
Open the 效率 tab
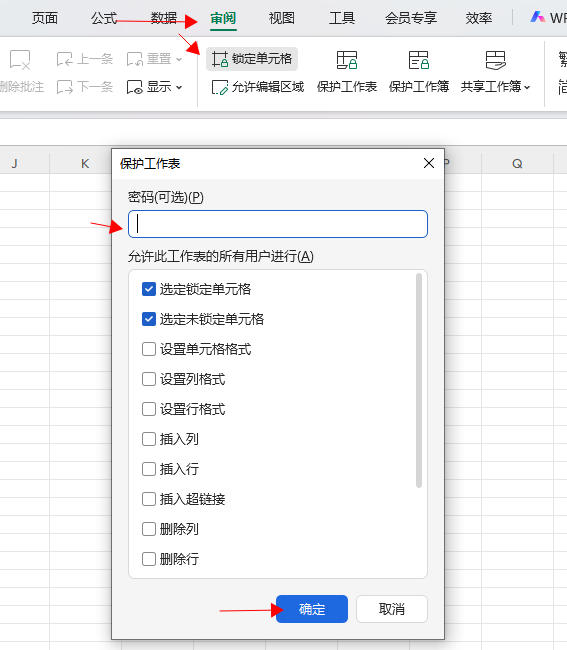478,18
